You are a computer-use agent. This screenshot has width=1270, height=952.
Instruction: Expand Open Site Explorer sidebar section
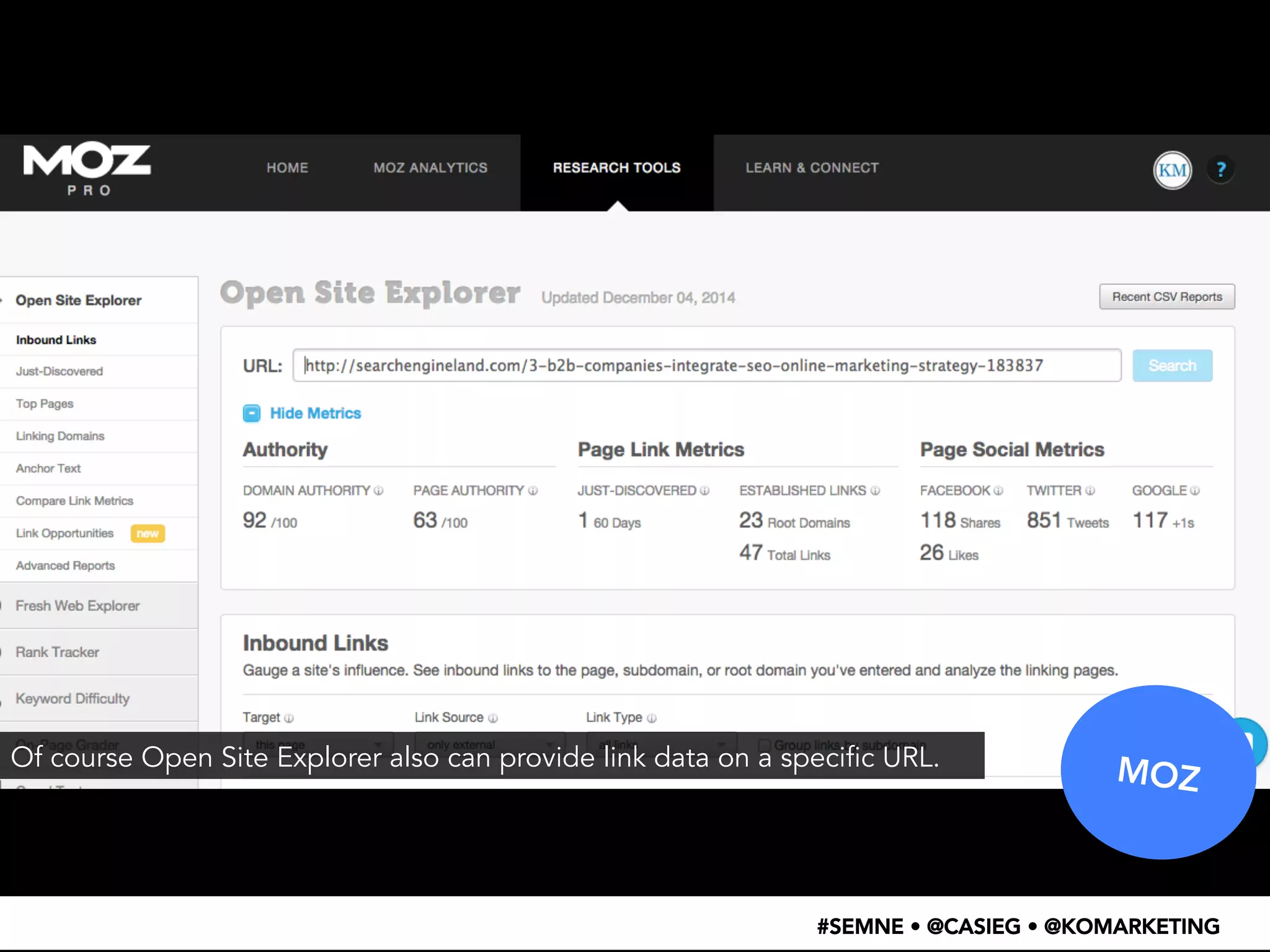pos(78,301)
